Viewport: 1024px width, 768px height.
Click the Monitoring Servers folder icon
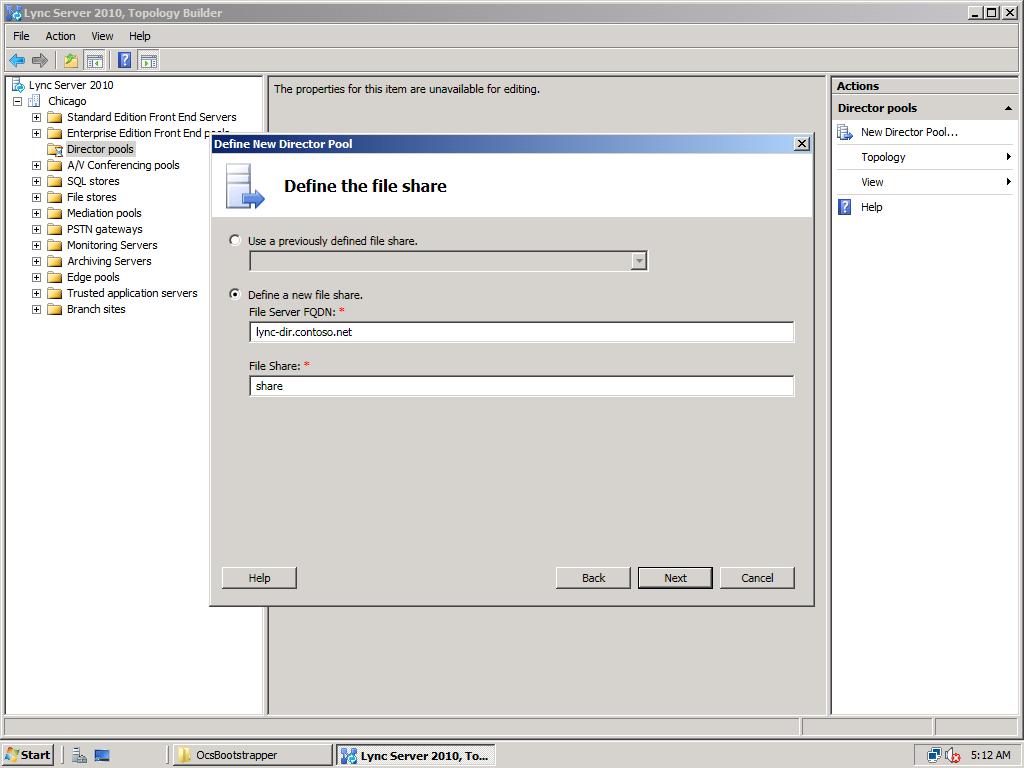pyautogui.click(x=56, y=246)
